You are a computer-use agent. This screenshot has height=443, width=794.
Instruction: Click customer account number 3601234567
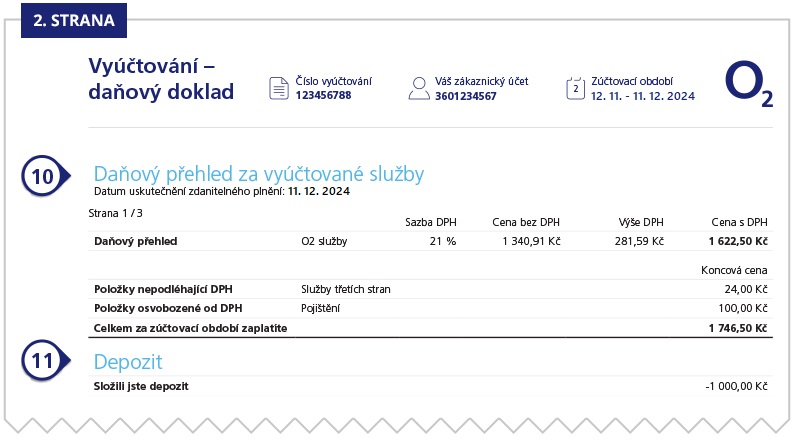pyautogui.click(x=466, y=96)
